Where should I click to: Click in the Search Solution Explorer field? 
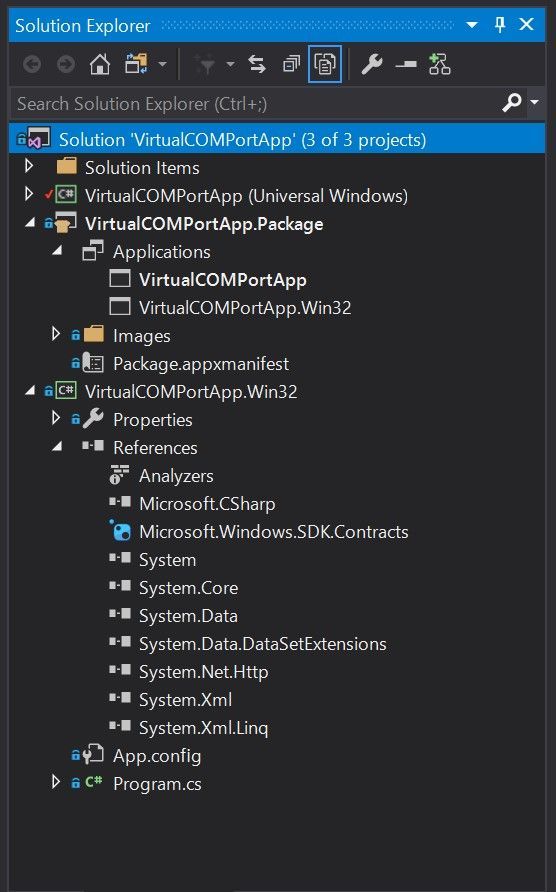click(255, 104)
